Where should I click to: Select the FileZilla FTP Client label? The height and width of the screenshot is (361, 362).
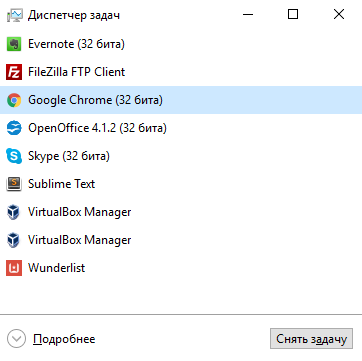pyautogui.click(x=76, y=72)
